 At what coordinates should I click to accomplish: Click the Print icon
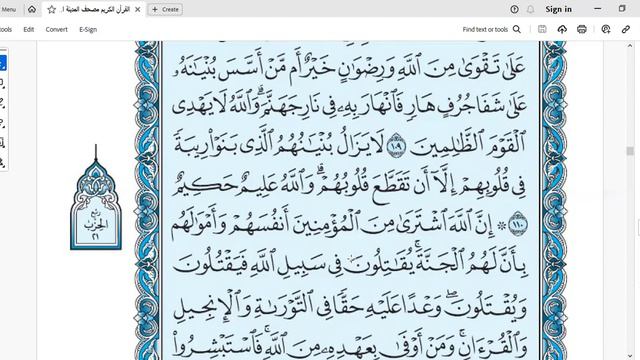[582, 29]
